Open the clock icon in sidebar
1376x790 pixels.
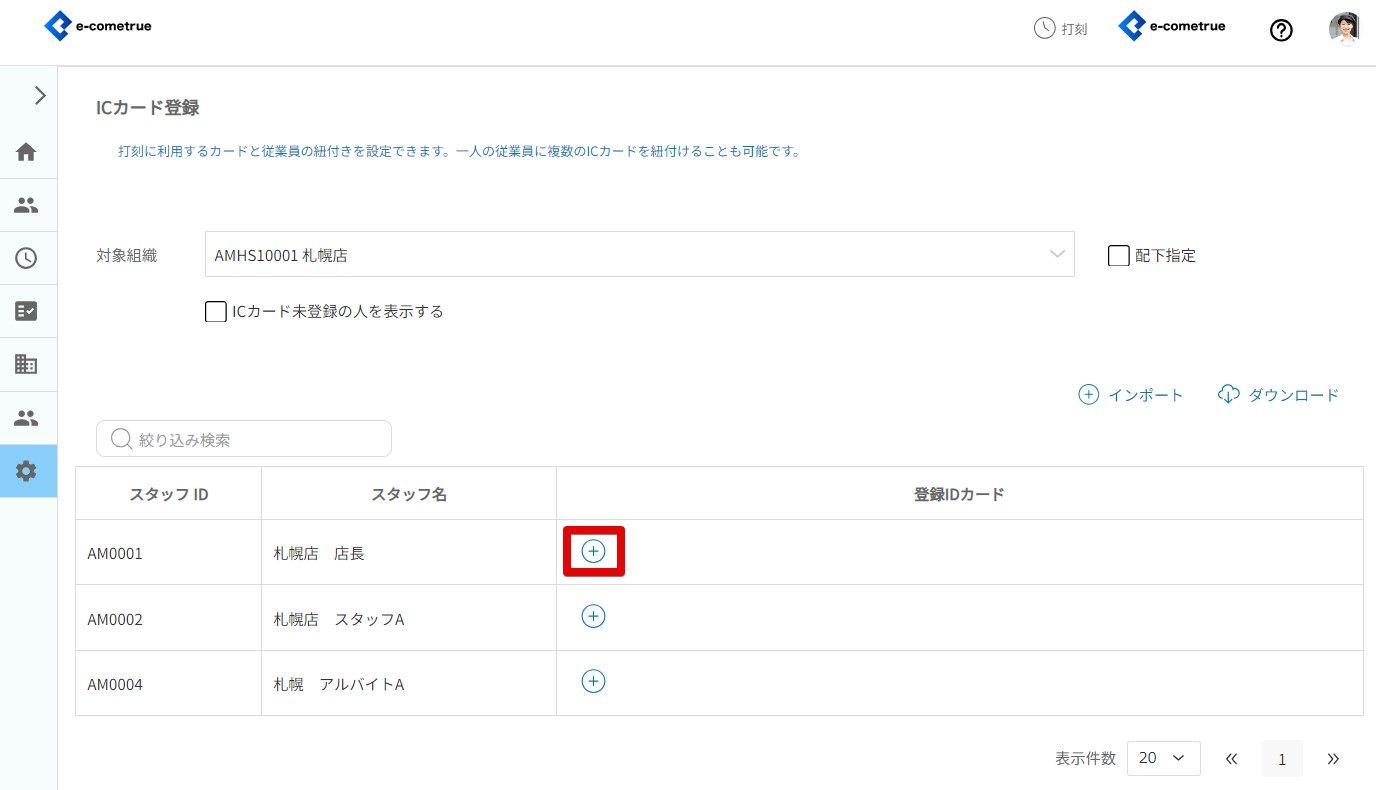[27, 258]
